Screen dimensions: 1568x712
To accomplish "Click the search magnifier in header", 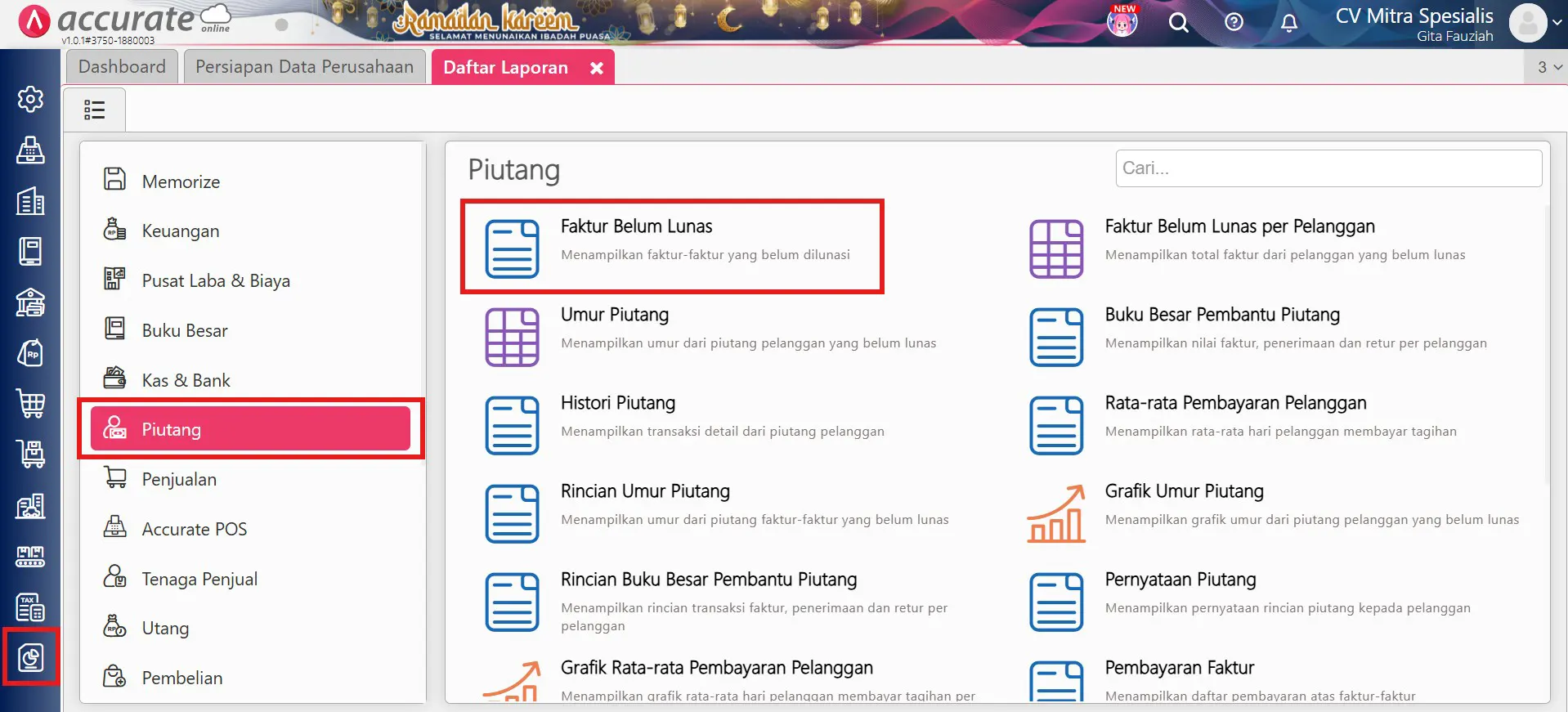I will click(x=1178, y=23).
